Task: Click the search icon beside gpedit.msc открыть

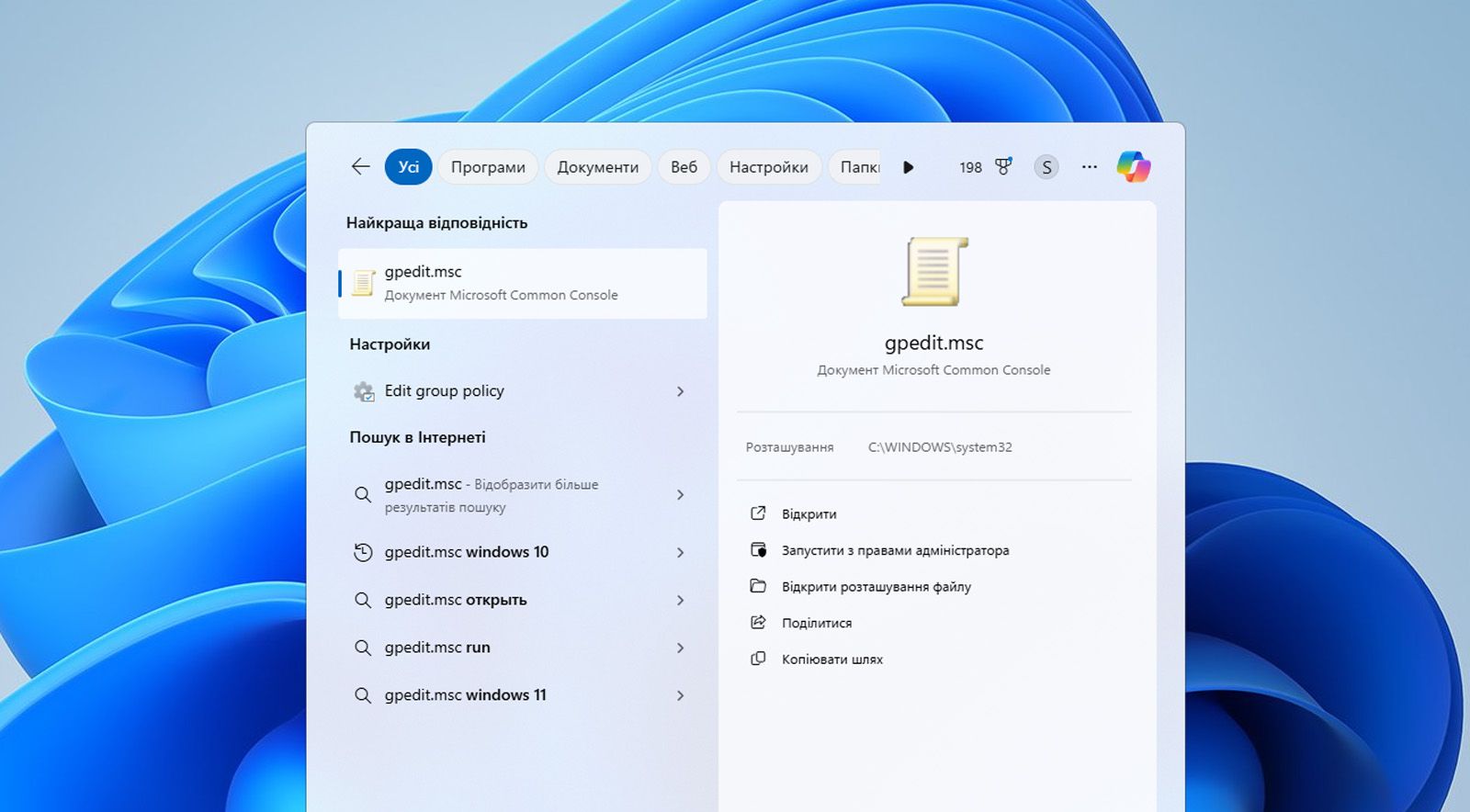Action: click(x=363, y=600)
